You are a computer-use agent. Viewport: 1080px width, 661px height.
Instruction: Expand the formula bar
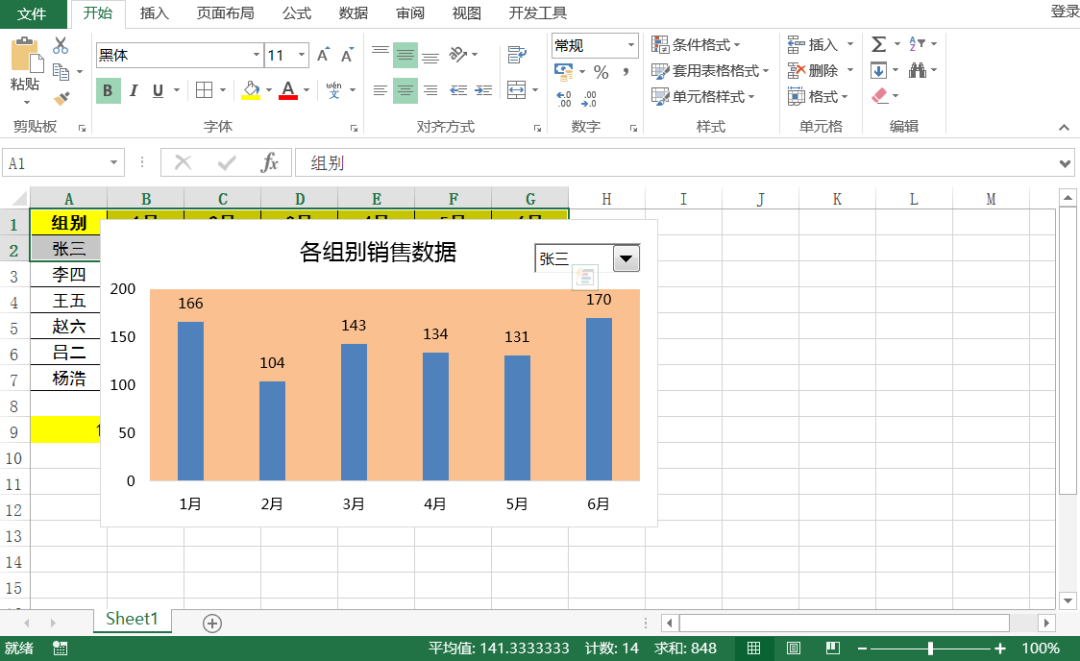[1065, 163]
